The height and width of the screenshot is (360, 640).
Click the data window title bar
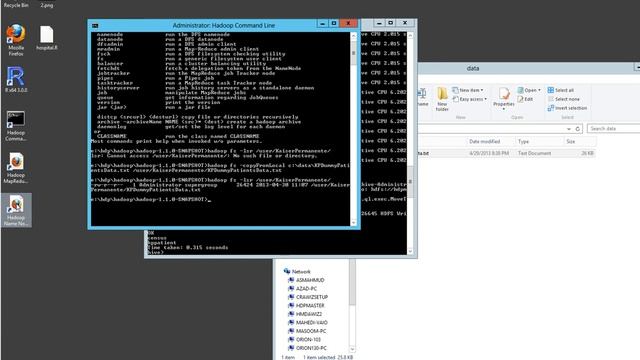(x=473, y=68)
